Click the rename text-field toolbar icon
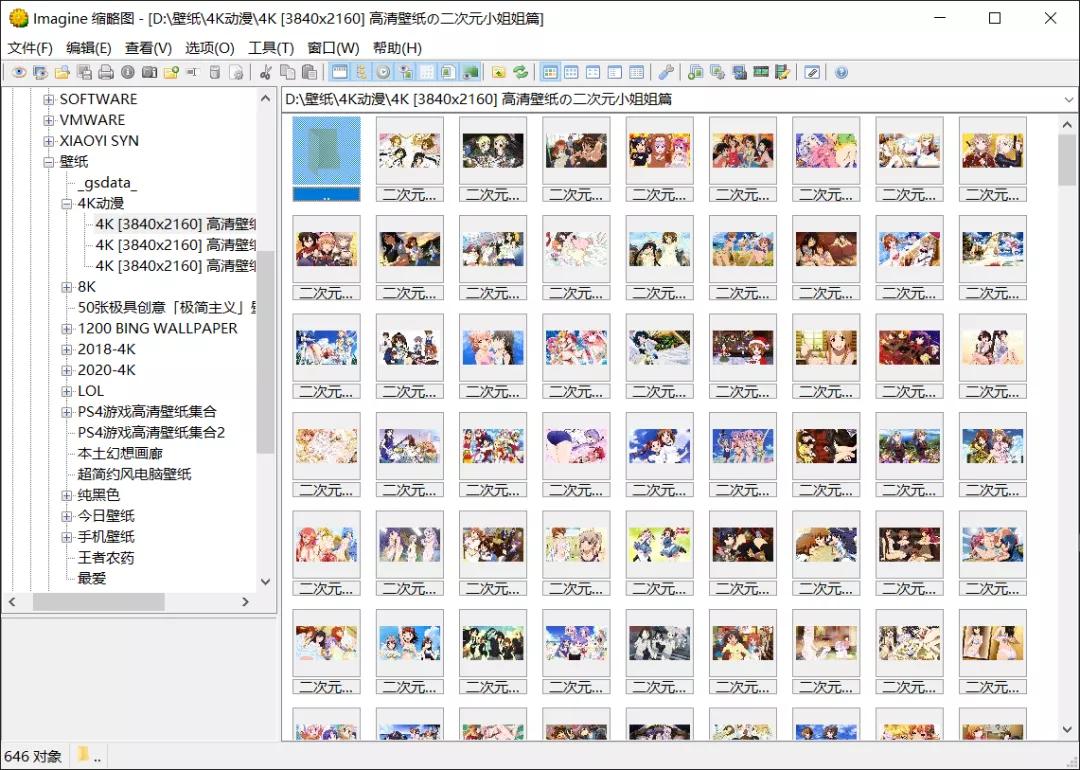Screen dimensions: 1080x770 click(192, 72)
